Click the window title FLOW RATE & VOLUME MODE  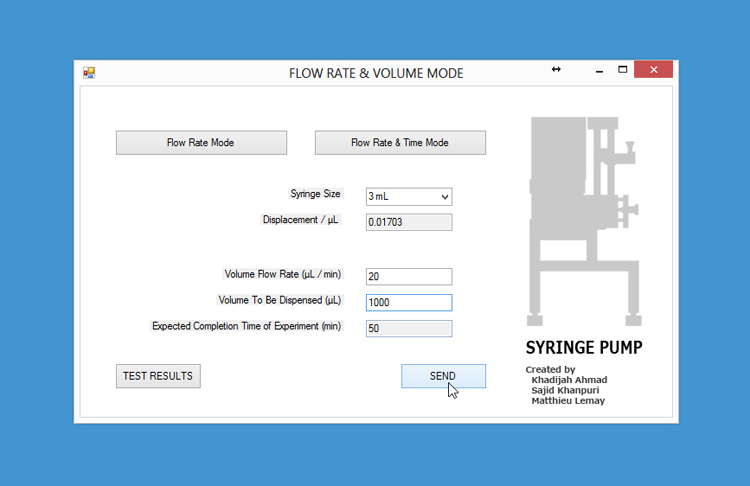tap(376, 73)
